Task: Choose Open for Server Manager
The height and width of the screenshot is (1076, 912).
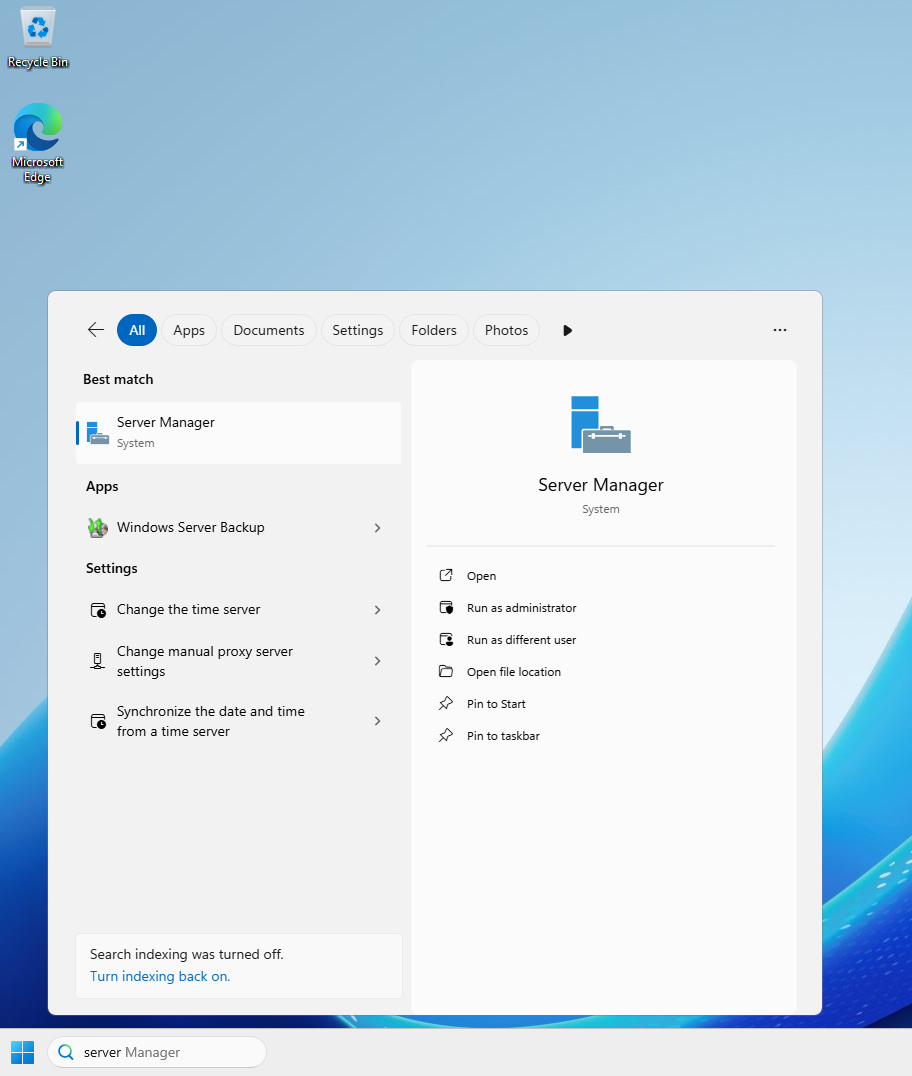Action: coord(481,576)
